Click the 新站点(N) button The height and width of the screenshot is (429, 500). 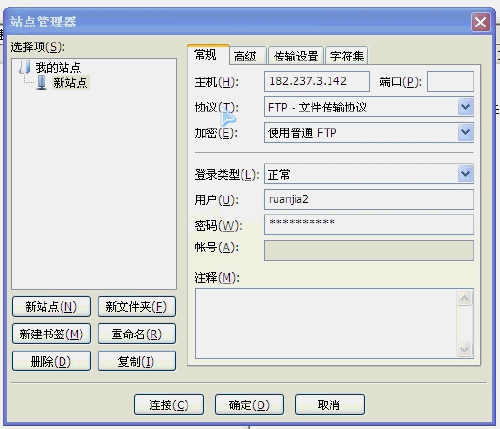point(51,306)
